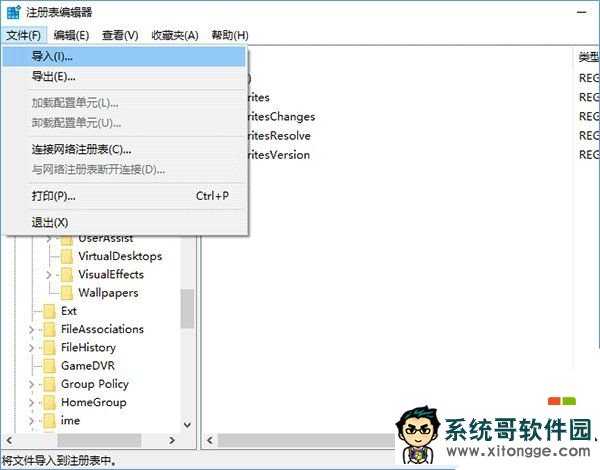Screen dimensions: 600x470
Task: Expand the HomeGroup tree node
Action: coord(31,403)
